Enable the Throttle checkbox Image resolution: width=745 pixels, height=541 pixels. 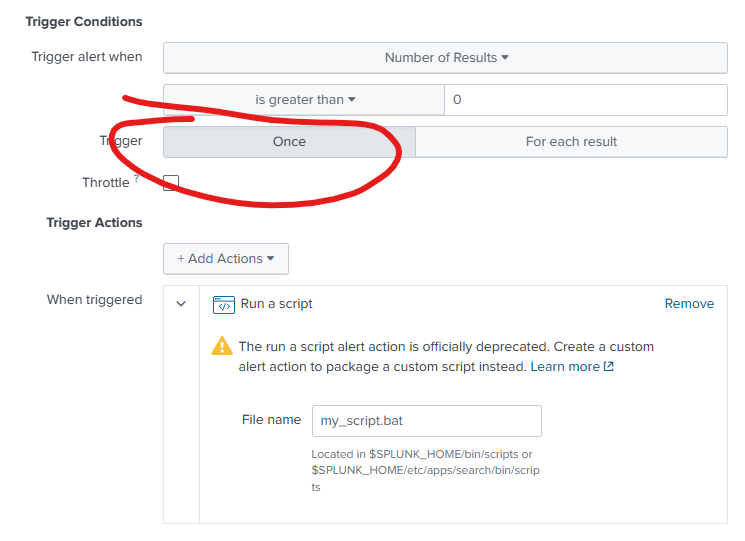[x=171, y=183]
